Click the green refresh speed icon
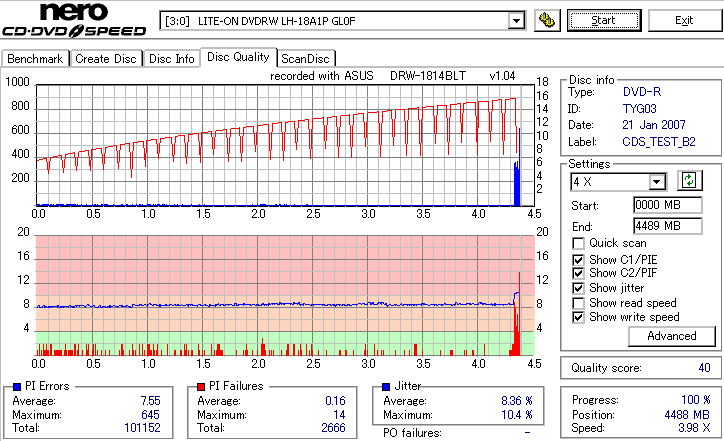Image resolution: width=724 pixels, height=441 pixels. [689, 181]
